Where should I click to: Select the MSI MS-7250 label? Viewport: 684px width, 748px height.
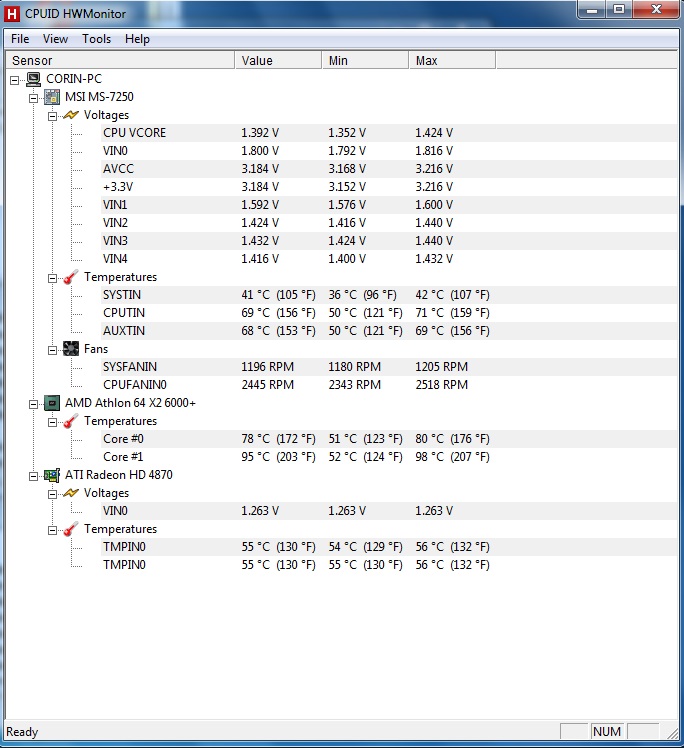tap(99, 97)
